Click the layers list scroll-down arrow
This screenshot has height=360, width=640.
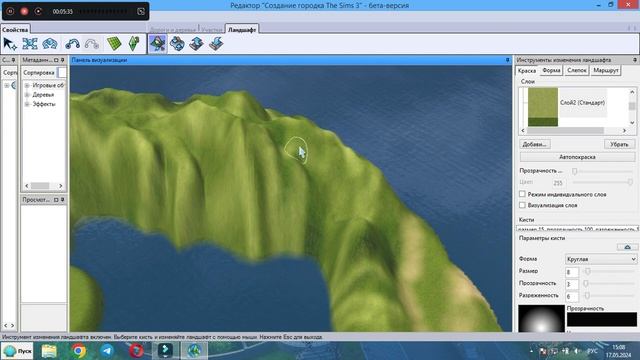(x=632, y=122)
